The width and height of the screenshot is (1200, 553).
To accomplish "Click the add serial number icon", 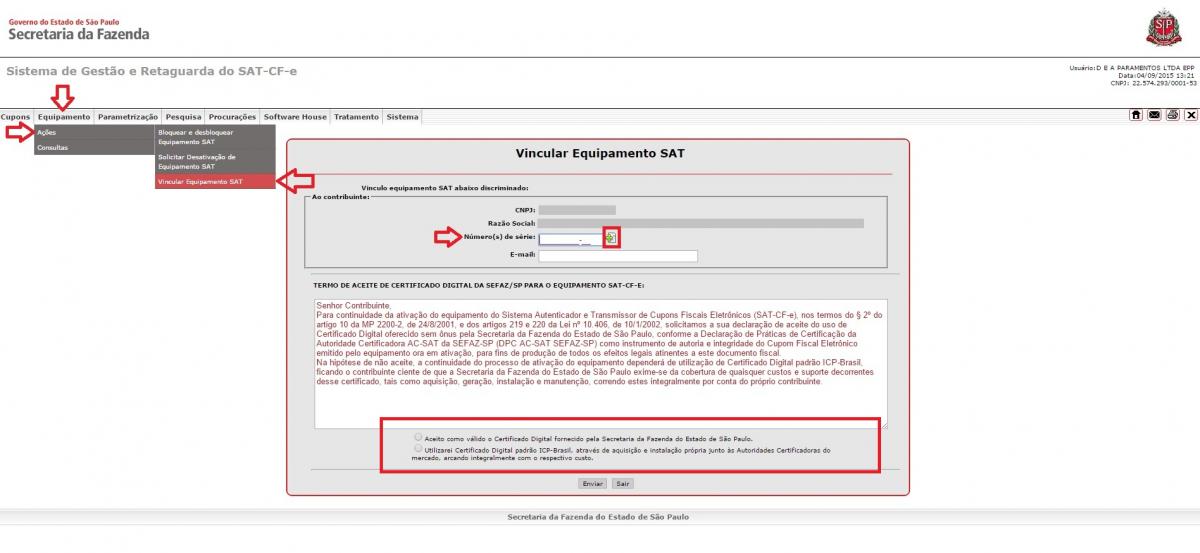I will [x=611, y=237].
